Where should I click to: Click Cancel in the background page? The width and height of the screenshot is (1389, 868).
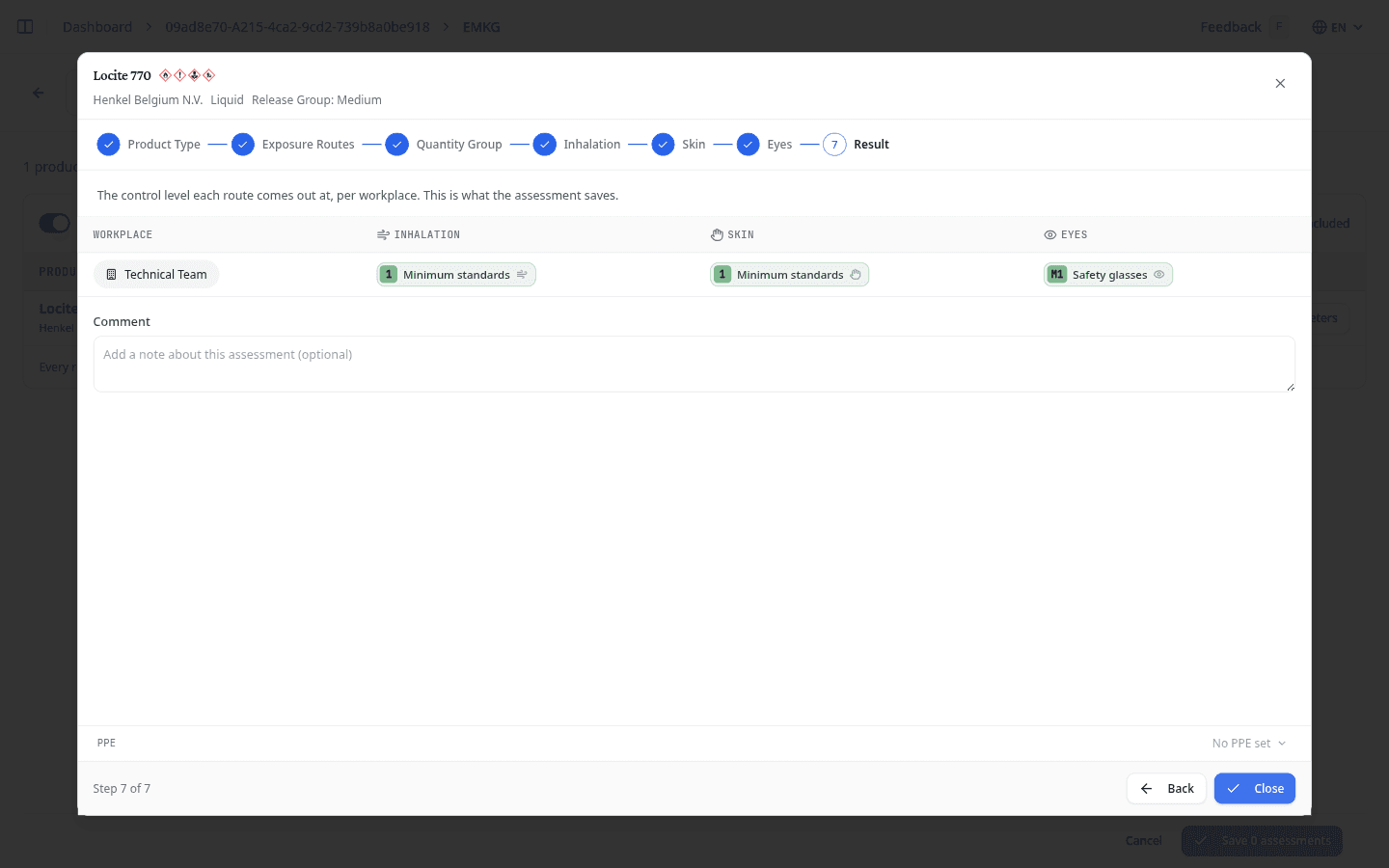click(1143, 841)
